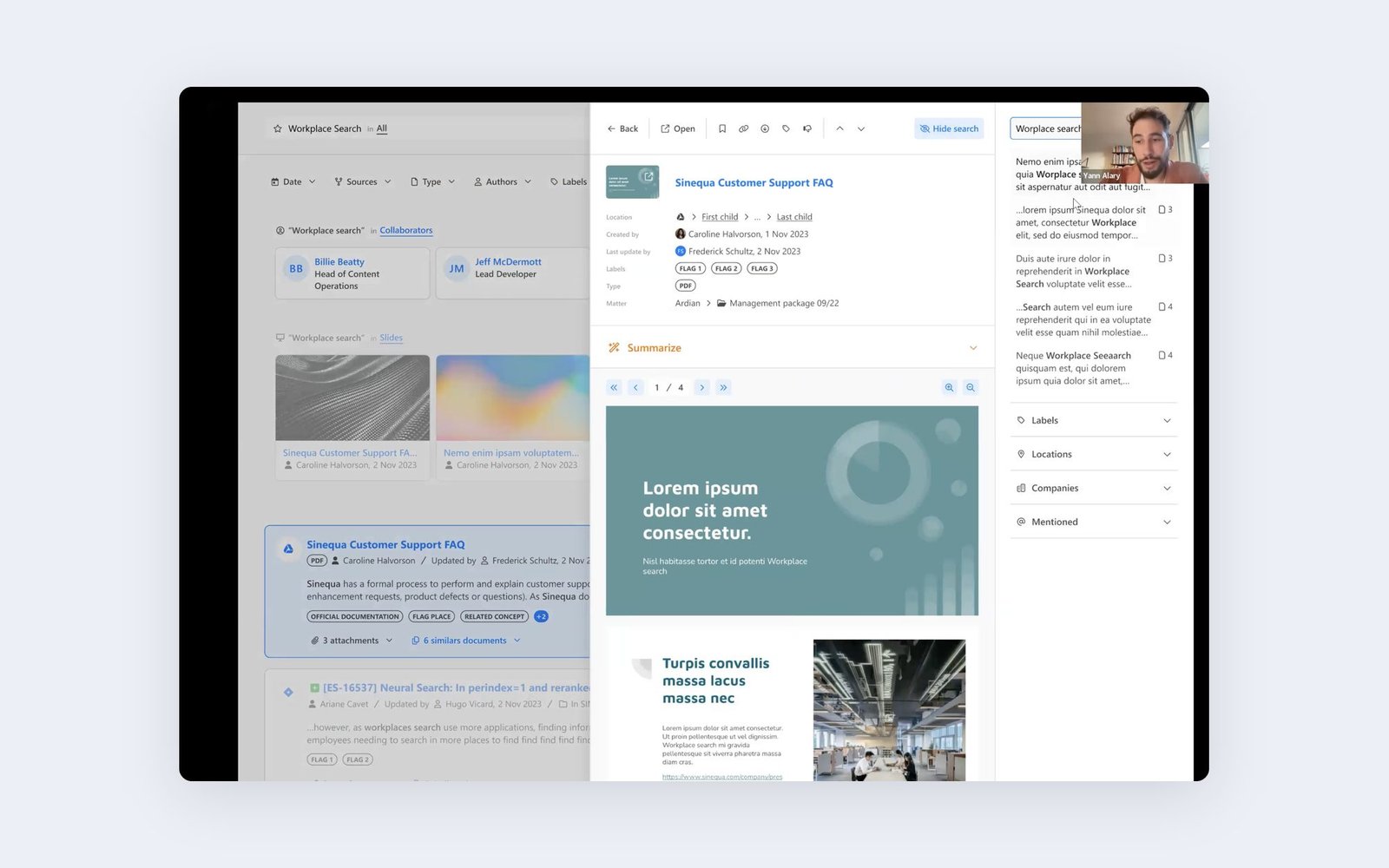The height and width of the screenshot is (868, 1389).
Task: Open the Sources filter dropdown
Action: coord(363,181)
